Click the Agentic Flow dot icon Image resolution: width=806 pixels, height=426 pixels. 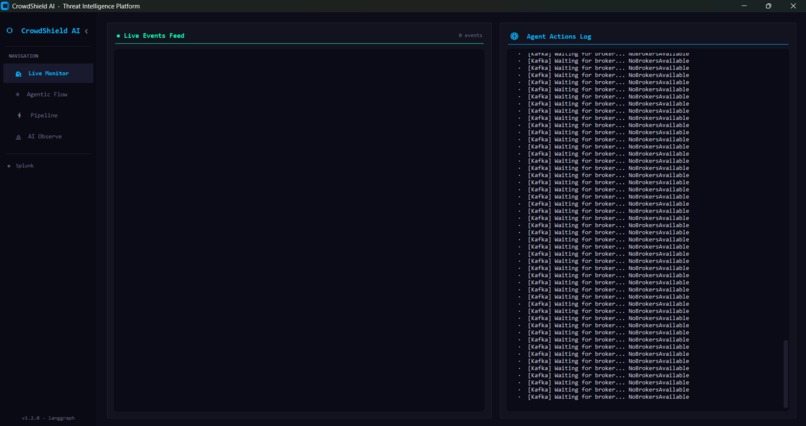[x=18, y=95]
